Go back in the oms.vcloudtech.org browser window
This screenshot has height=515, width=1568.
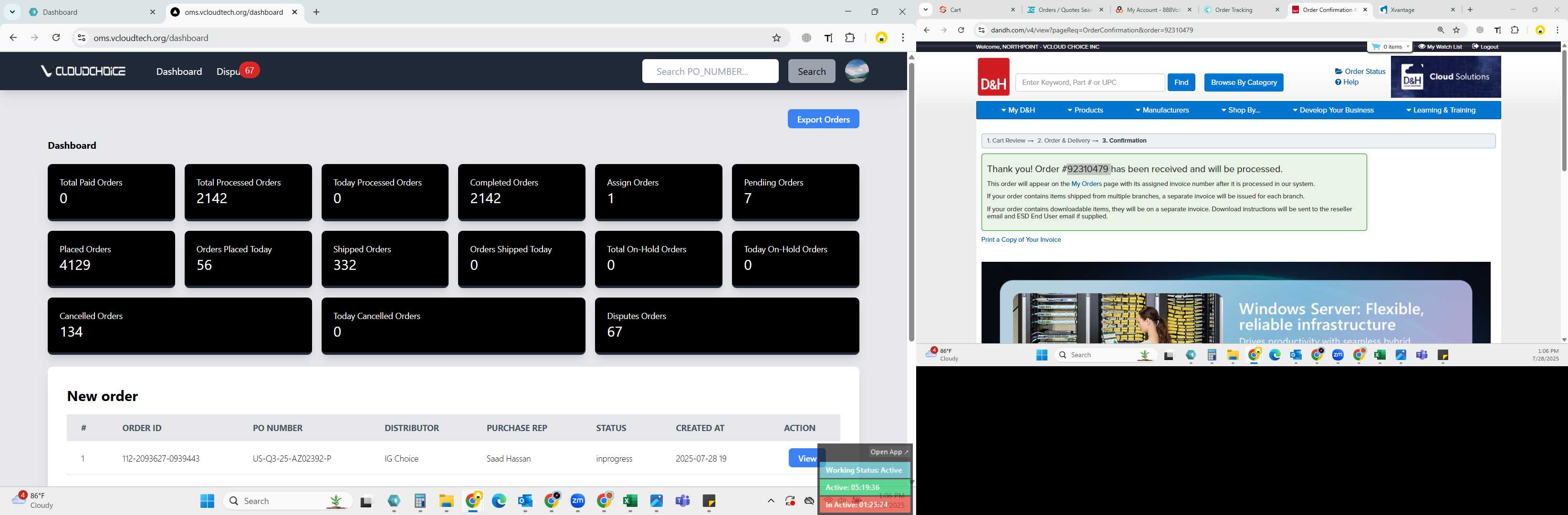tap(13, 38)
